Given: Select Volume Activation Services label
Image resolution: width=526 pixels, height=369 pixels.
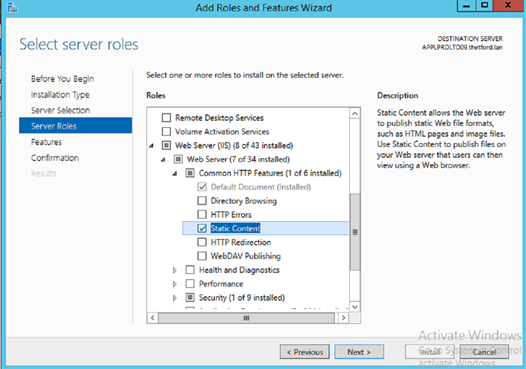Looking at the screenshot, I should pos(222,131).
